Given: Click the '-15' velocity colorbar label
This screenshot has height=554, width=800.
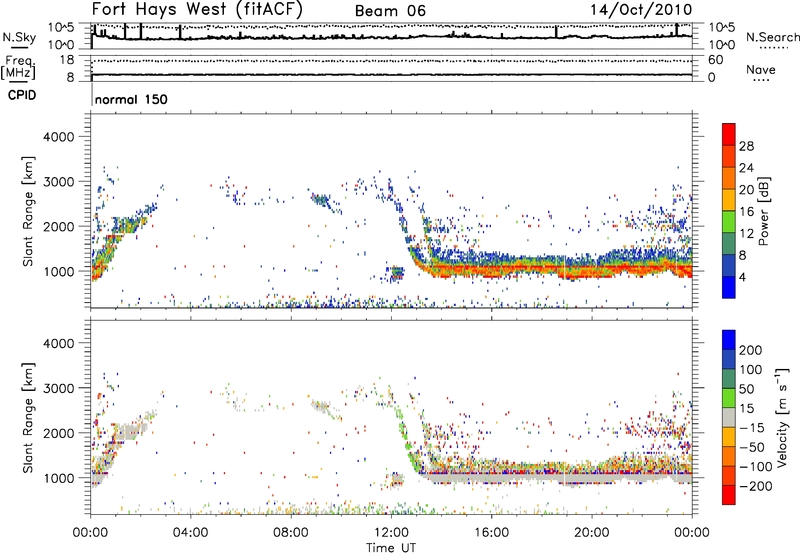Looking at the screenshot, I should point(752,428).
